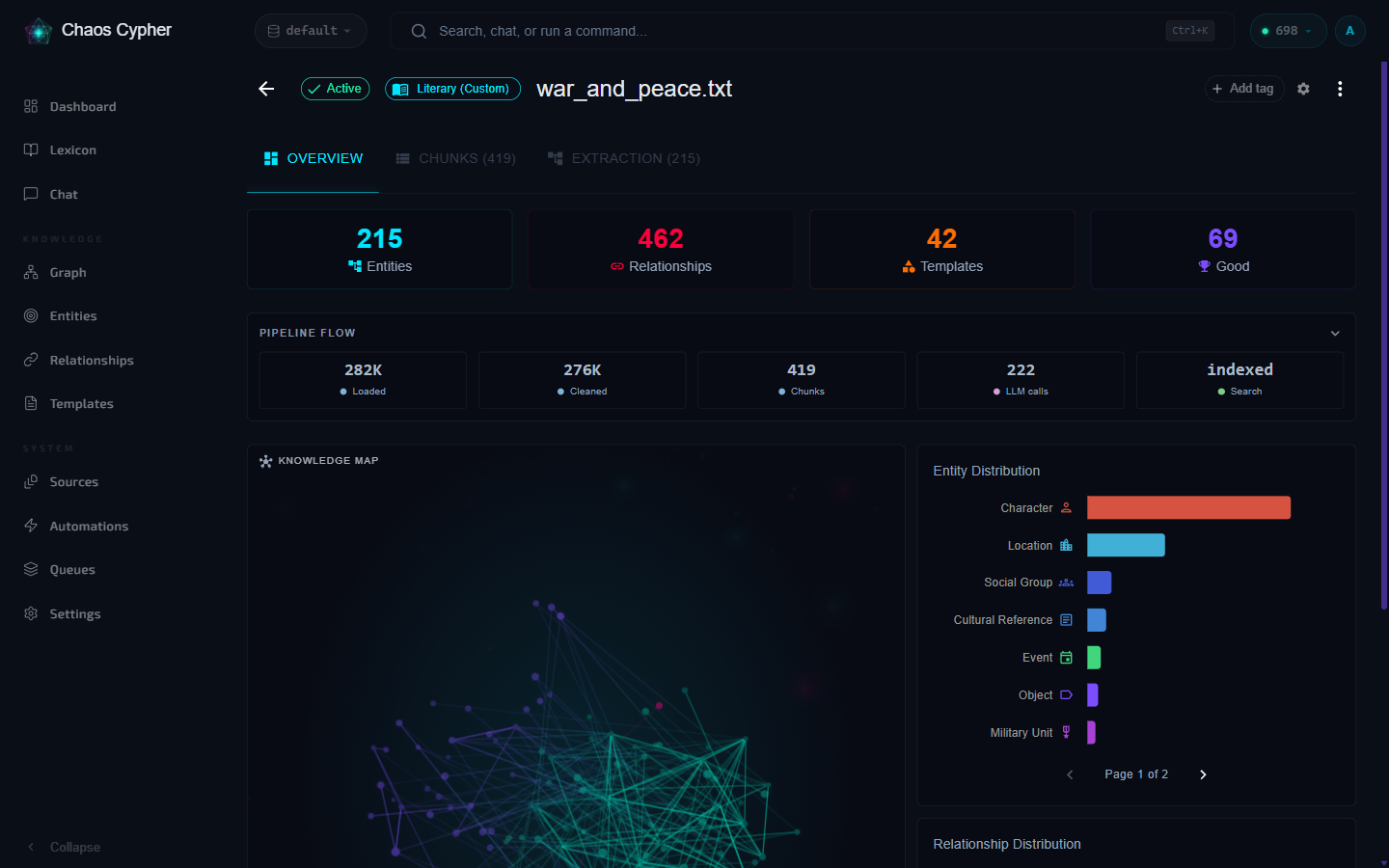The width and height of the screenshot is (1389, 868).
Task: Open the Dashboard sidebar icon
Action: click(x=31, y=106)
